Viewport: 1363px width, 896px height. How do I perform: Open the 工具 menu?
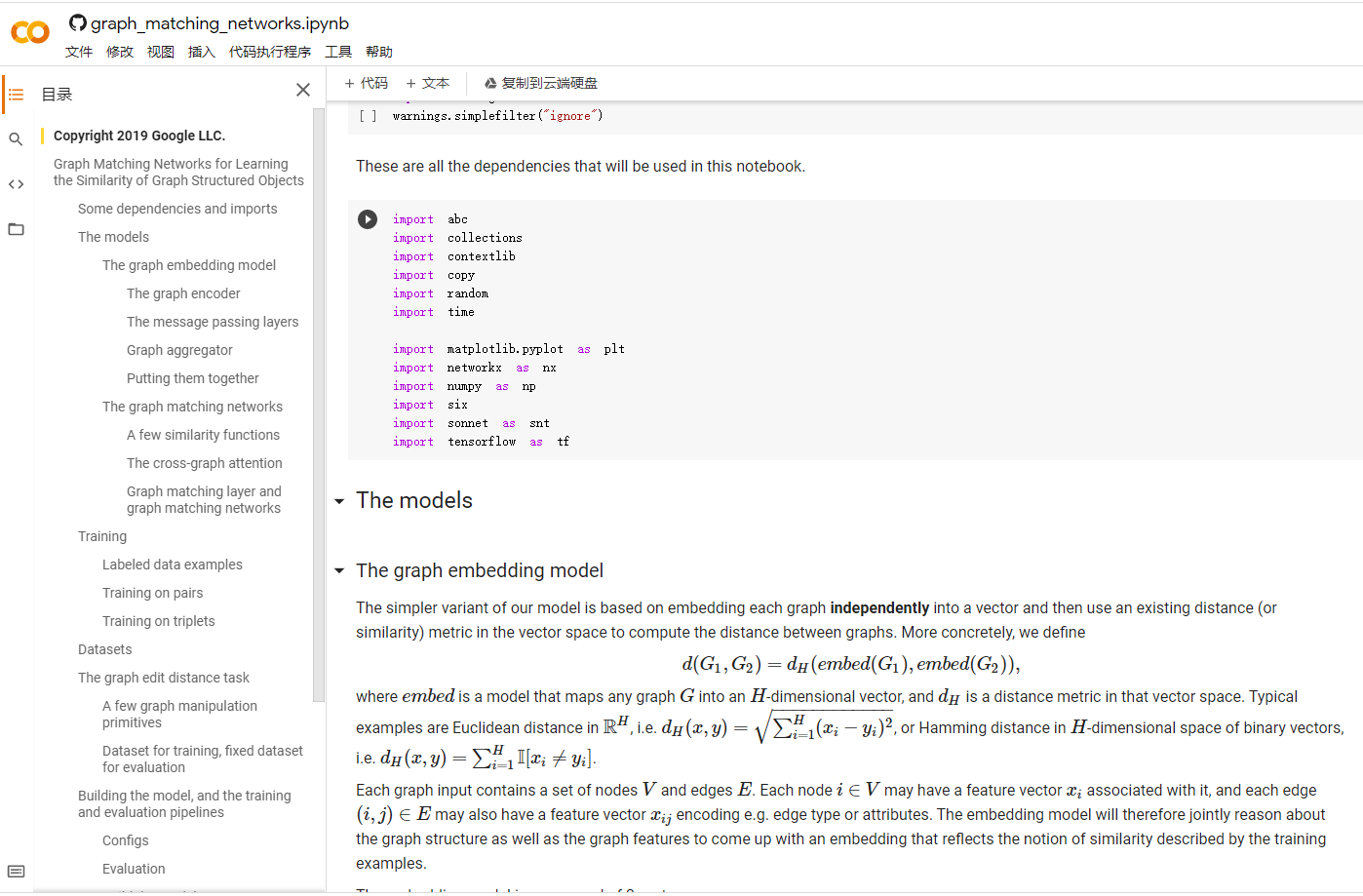pos(338,51)
